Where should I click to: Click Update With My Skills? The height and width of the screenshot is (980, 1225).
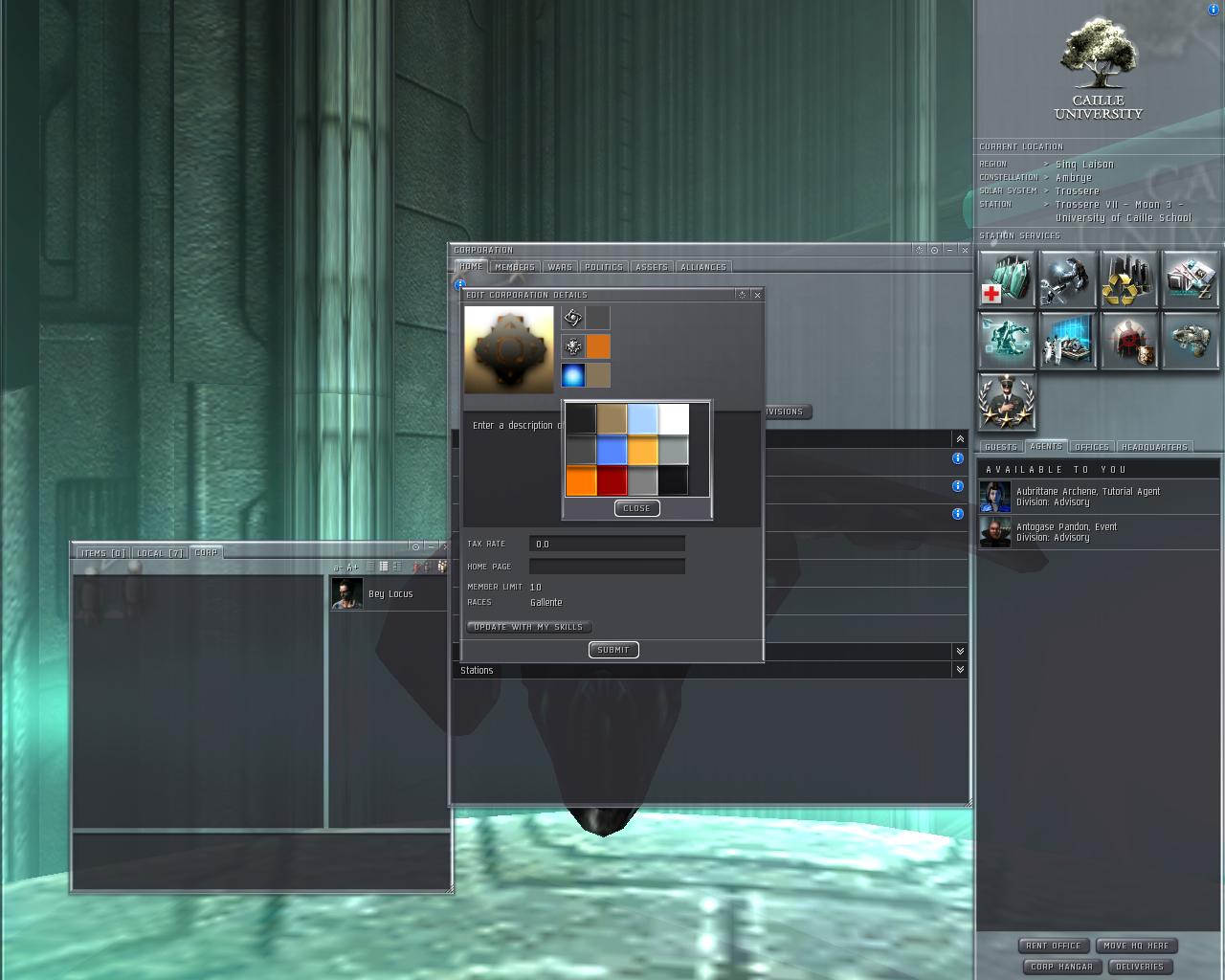(x=528, y=627)
